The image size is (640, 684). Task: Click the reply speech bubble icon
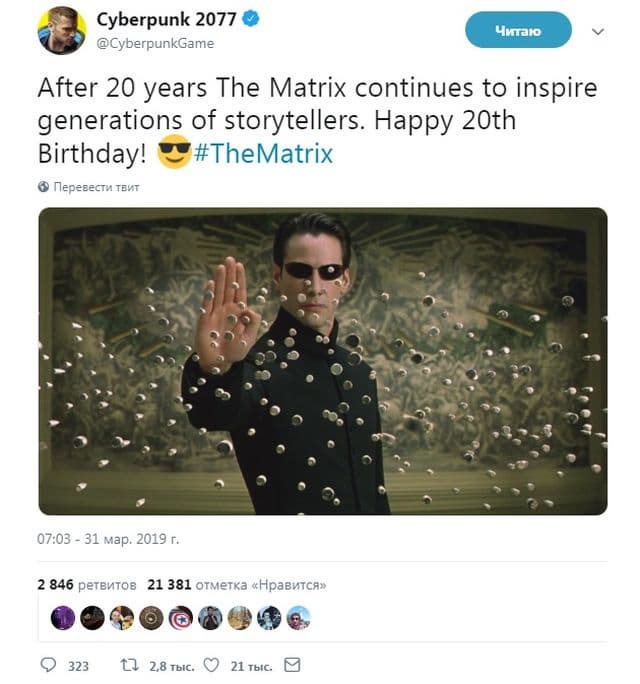point(49,665)
